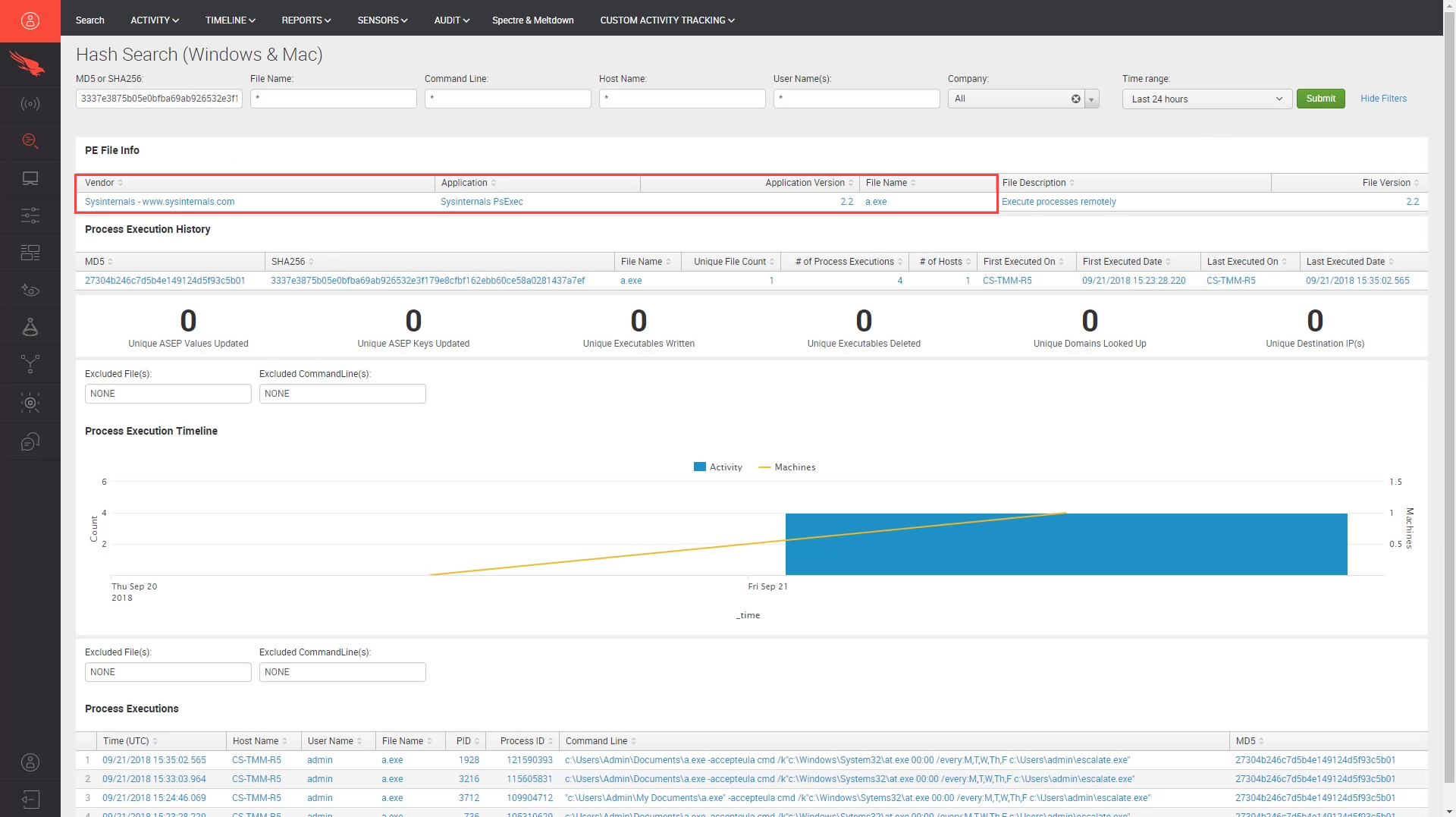Open the Sandbox flask sidebar icon

point(30,327)
